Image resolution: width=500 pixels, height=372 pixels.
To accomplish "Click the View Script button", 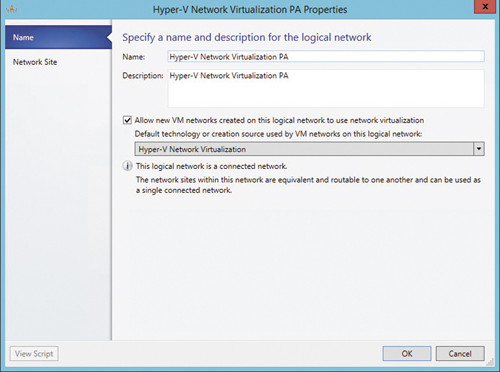I will tap(34, 354).
